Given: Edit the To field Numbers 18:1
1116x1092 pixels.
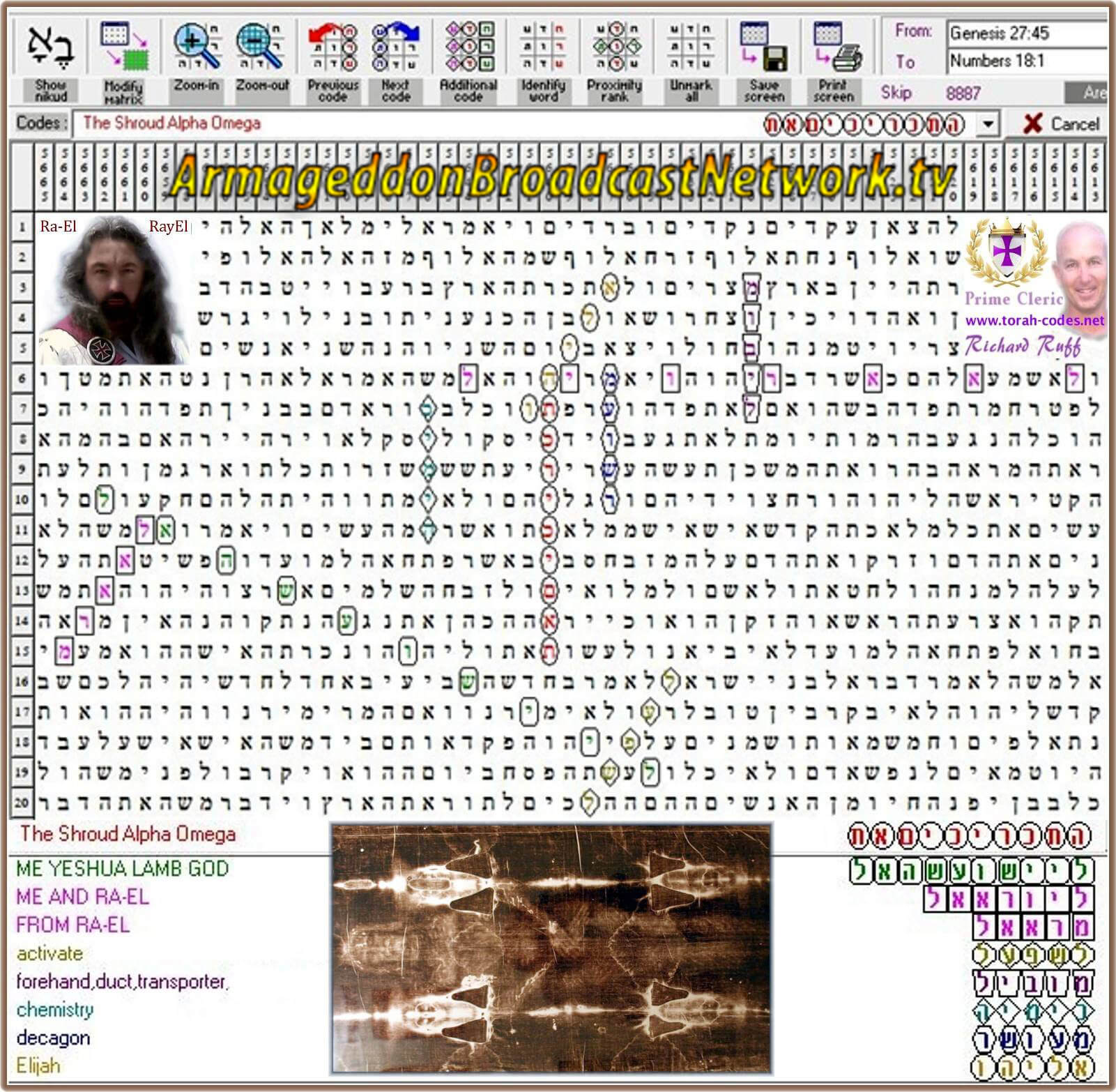Looking at the screenshot, I should 1027,61.
